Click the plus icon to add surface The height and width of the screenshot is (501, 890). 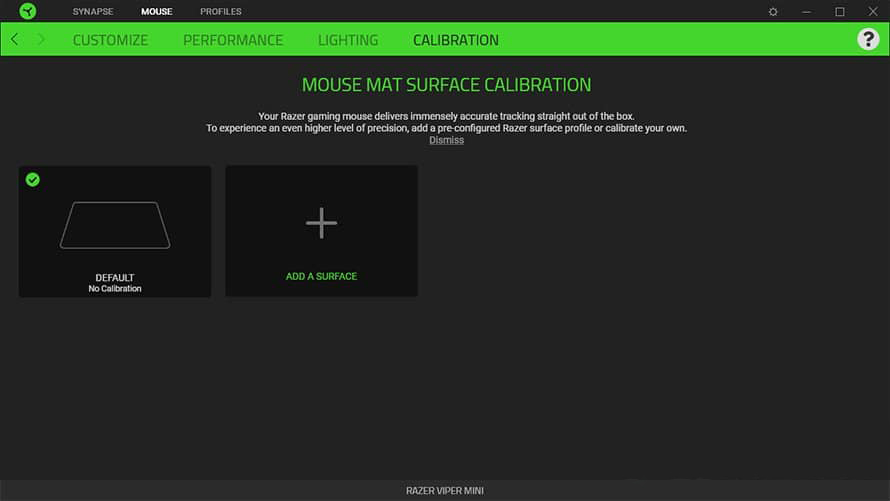[x=321, y=223]
